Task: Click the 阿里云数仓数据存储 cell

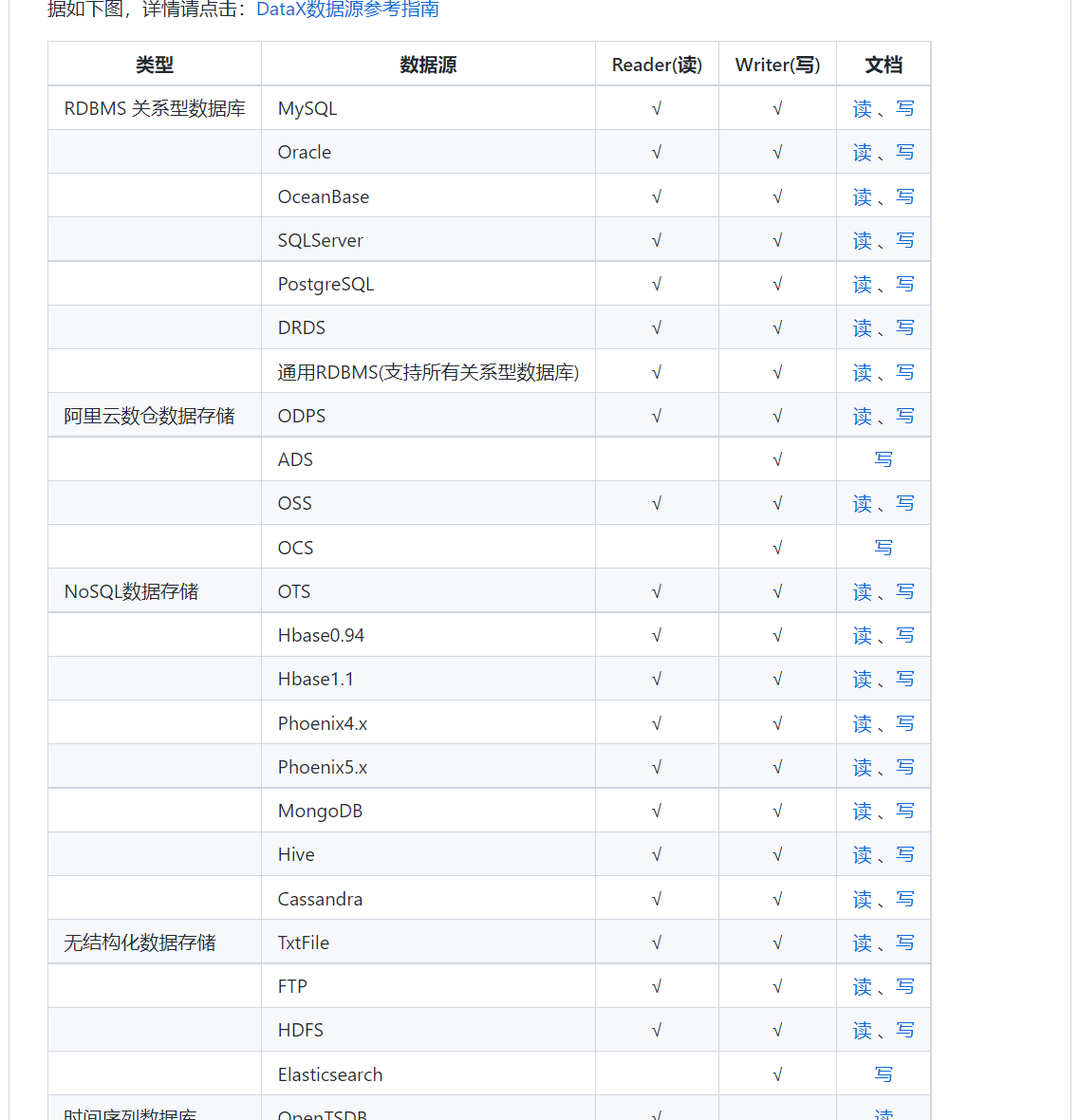Action: click(x=155, y=416)
